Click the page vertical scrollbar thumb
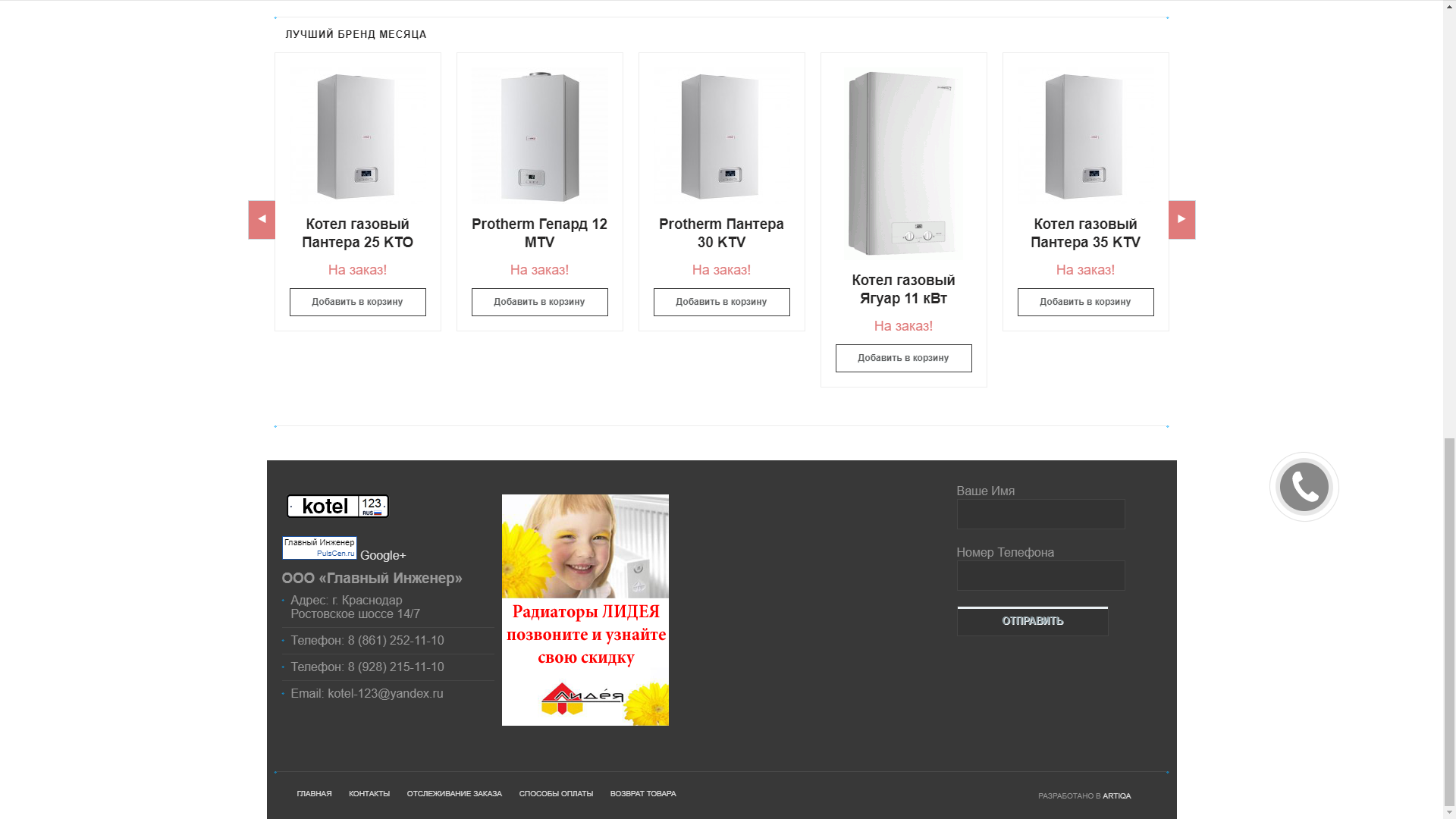 [1449, 621]
